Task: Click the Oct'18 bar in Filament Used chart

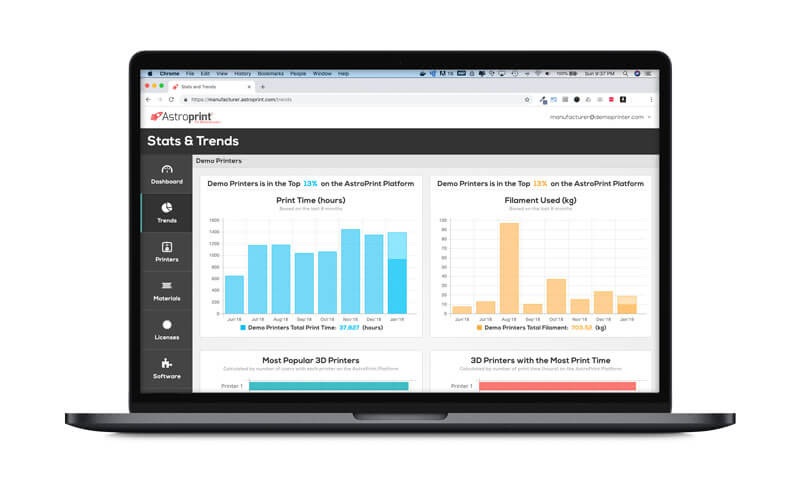Action: tap(556, 296)
